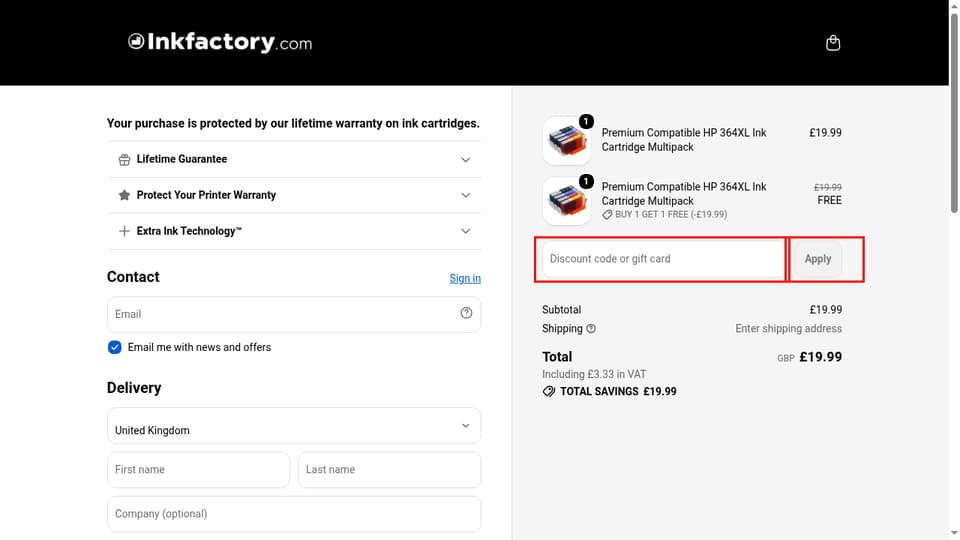Click the Shipping info question mark icon

(x=591, y=329)
